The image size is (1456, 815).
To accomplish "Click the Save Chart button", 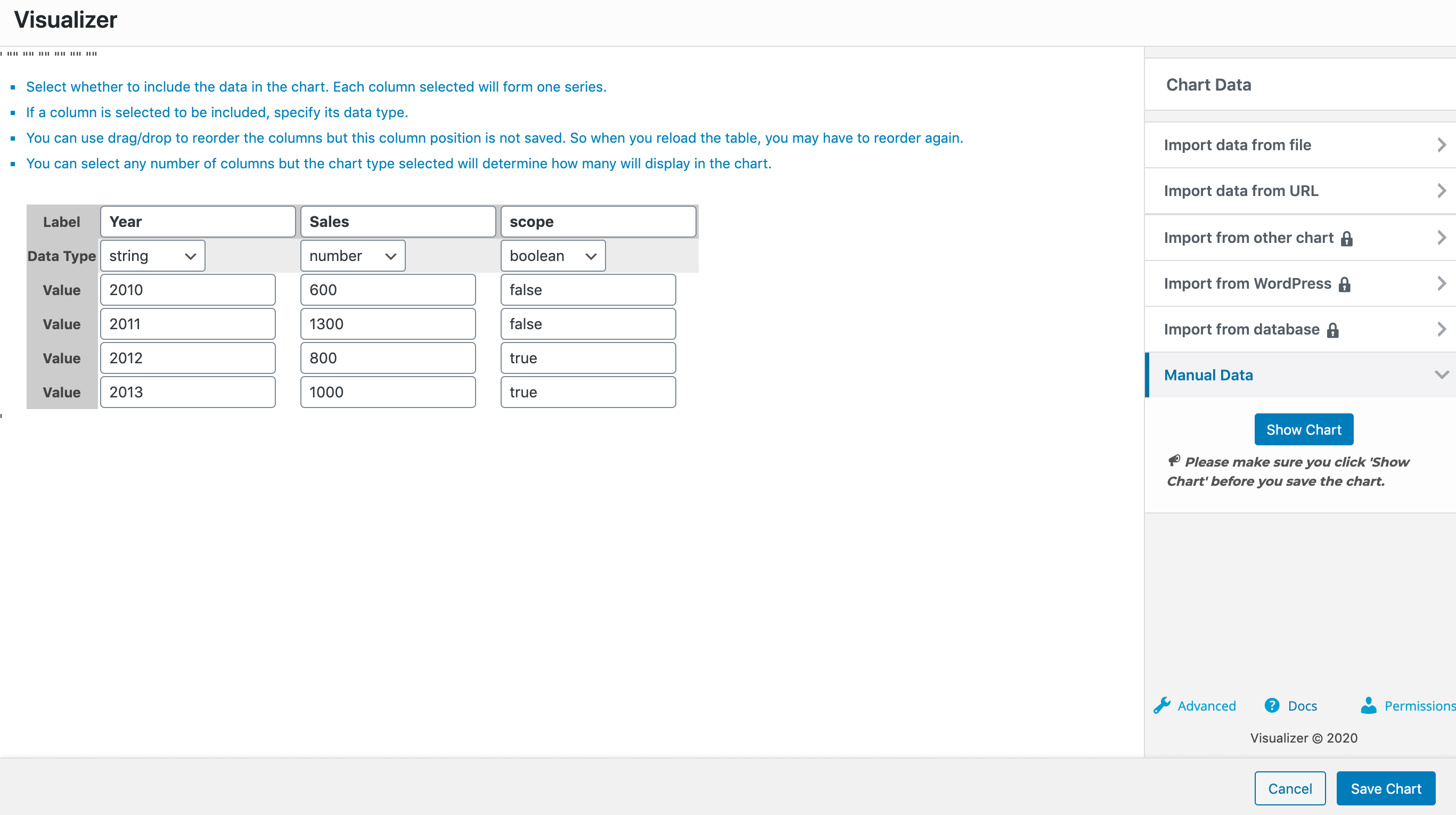I will point(1385,788).
